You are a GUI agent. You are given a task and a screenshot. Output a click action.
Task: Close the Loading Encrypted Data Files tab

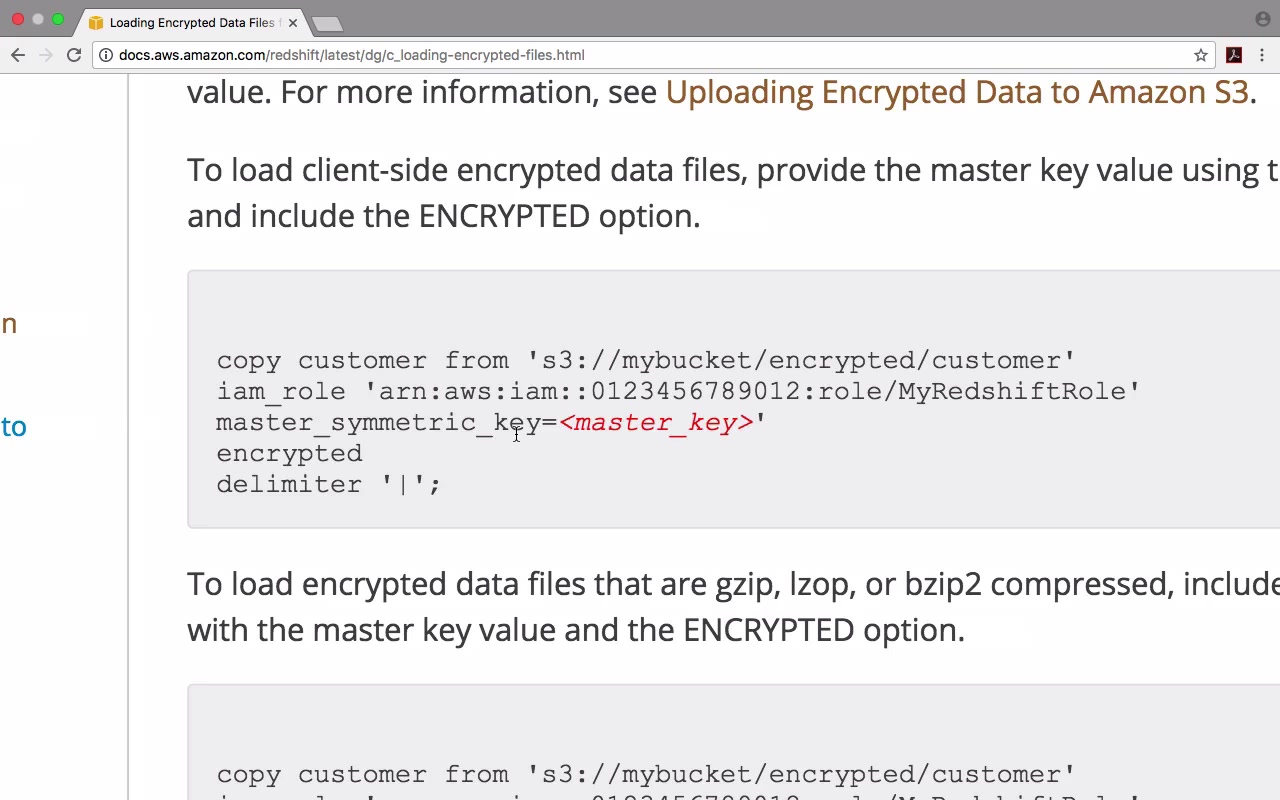(293, 22)
